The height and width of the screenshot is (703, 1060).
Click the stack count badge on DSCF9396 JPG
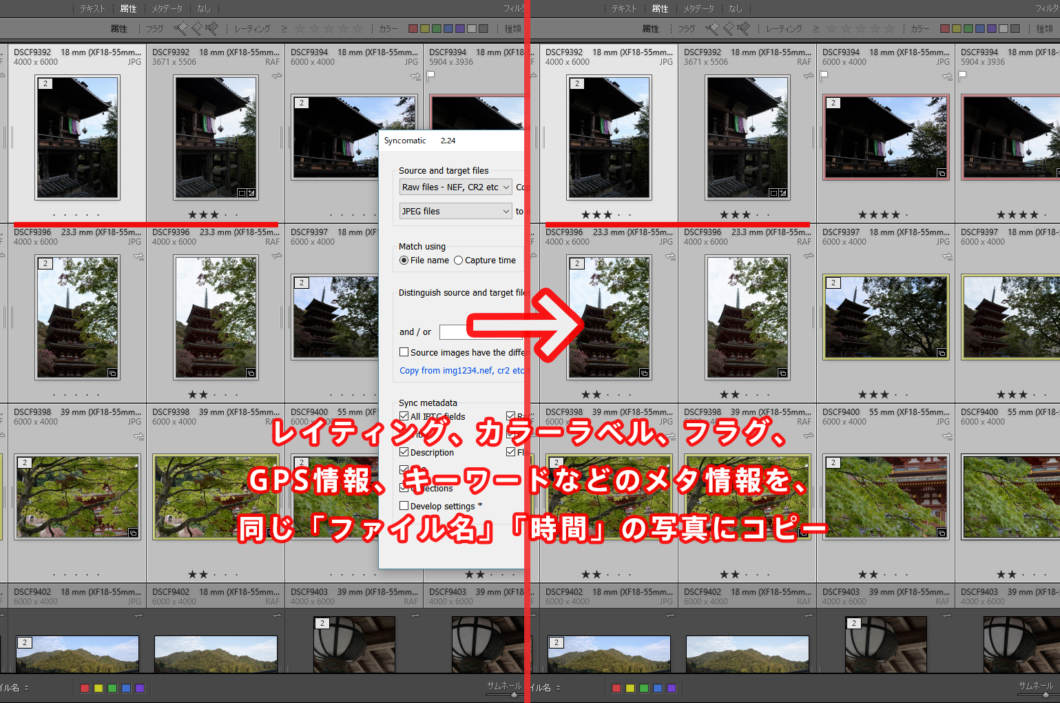click(45, 264)
